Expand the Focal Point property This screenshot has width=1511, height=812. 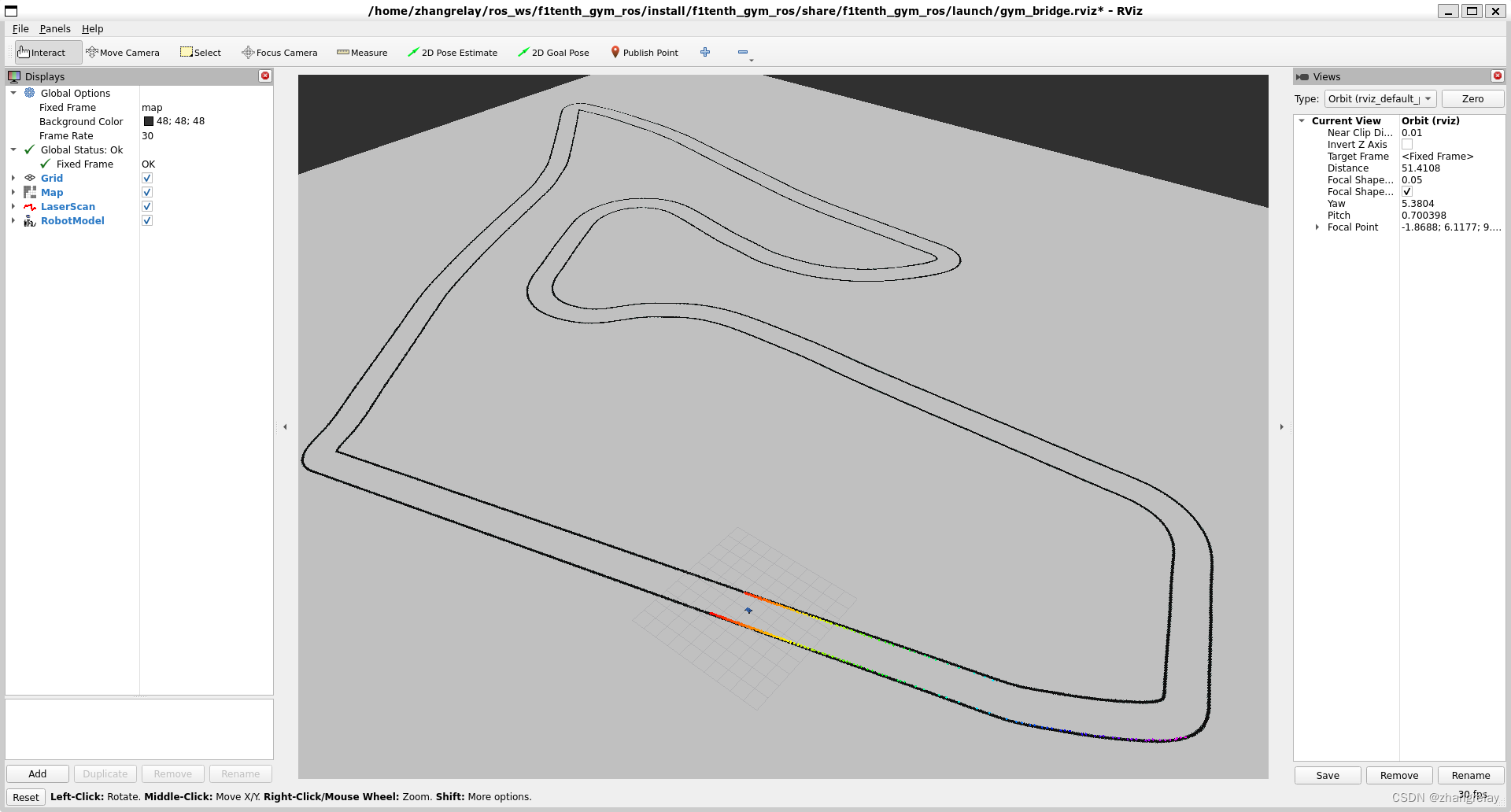click(1317, 227)
